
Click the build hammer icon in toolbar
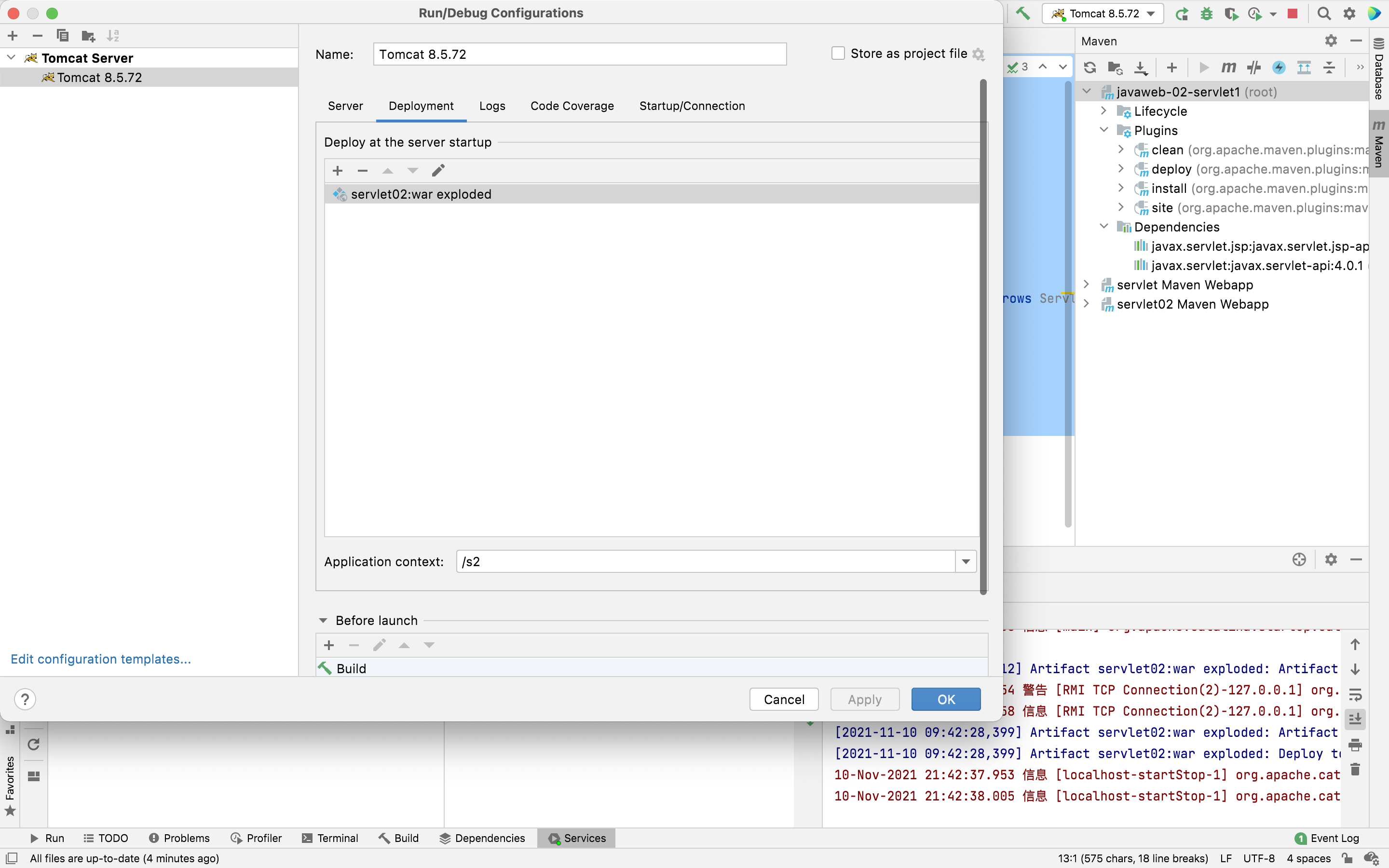point(1023,14)
